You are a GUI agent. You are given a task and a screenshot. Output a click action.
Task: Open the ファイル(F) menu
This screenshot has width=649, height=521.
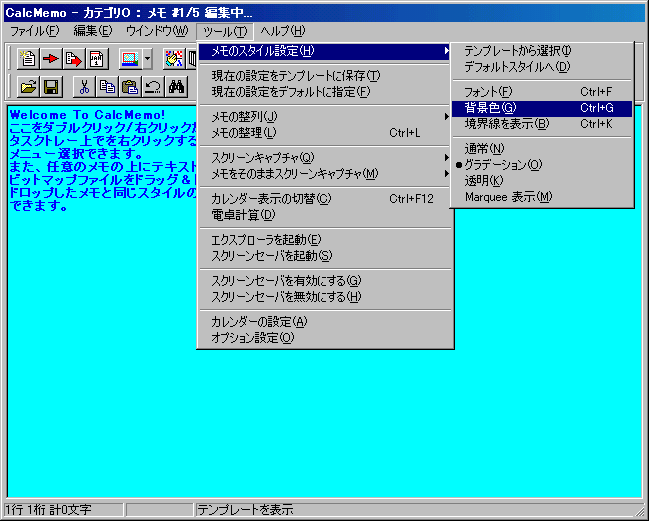coord(34,31)
